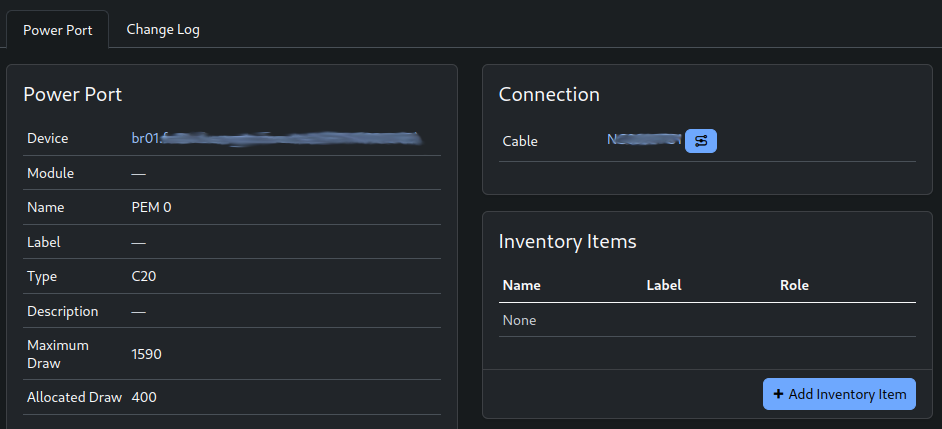Click the Module field label

click(50, 173)
